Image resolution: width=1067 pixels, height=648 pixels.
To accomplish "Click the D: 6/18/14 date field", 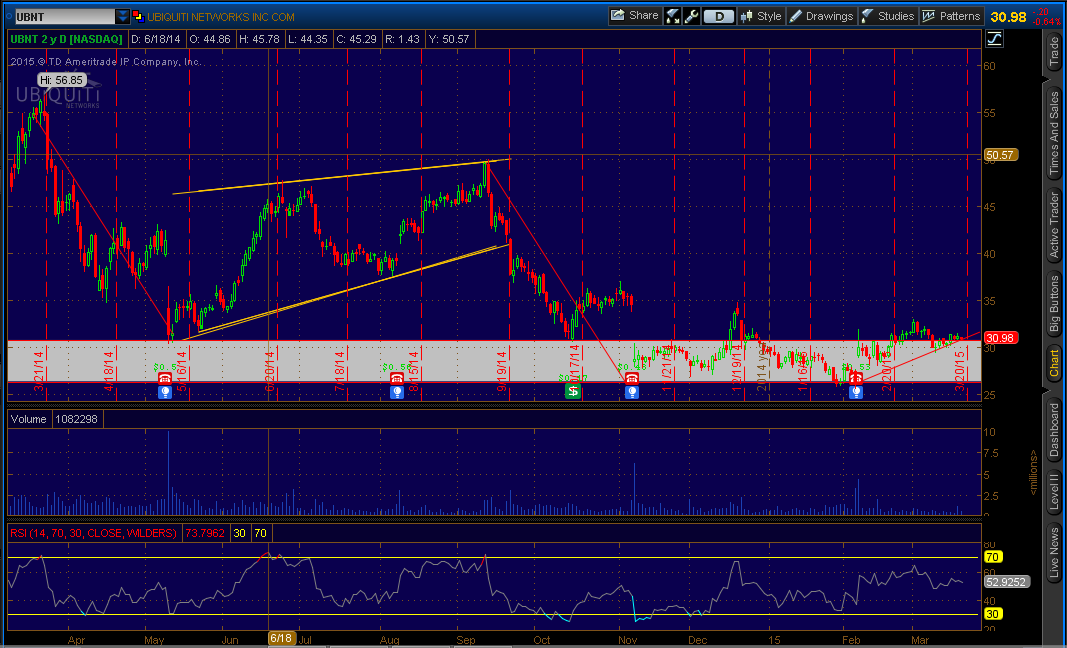I will click(x=156, y=39).
